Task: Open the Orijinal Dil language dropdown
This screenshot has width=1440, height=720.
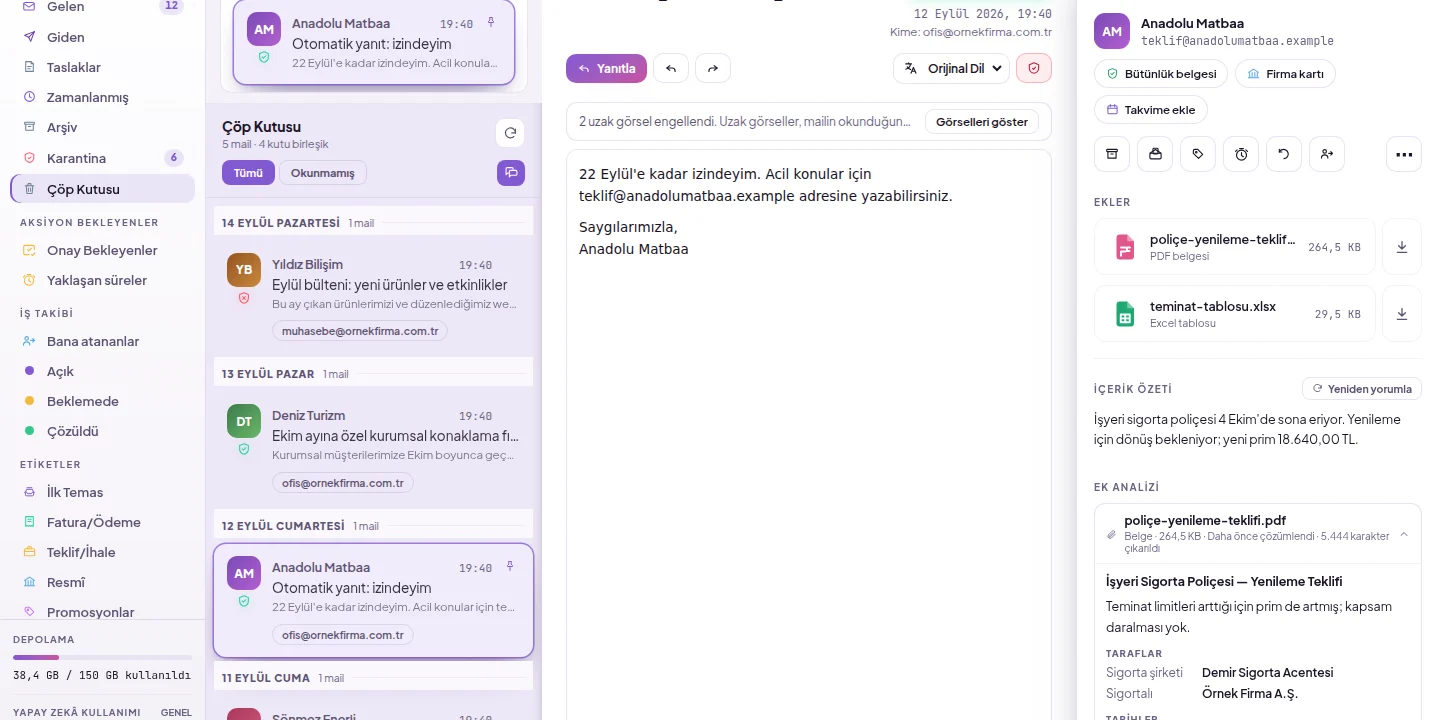Action: (x=951, y=69)
